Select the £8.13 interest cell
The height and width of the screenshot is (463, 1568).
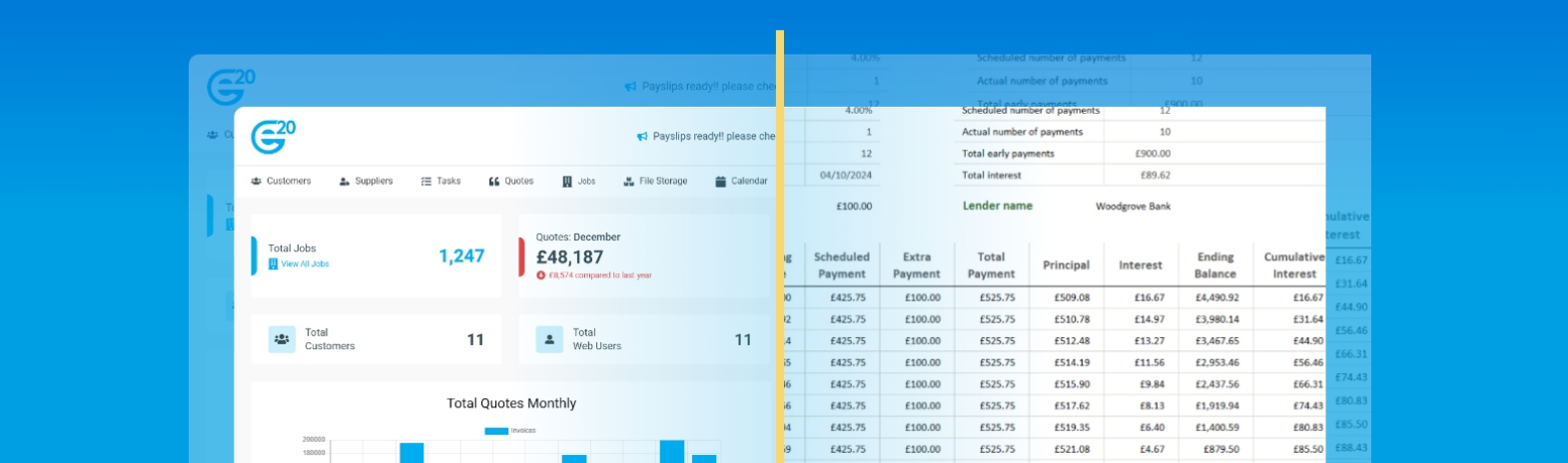[x=1153, y=406]
